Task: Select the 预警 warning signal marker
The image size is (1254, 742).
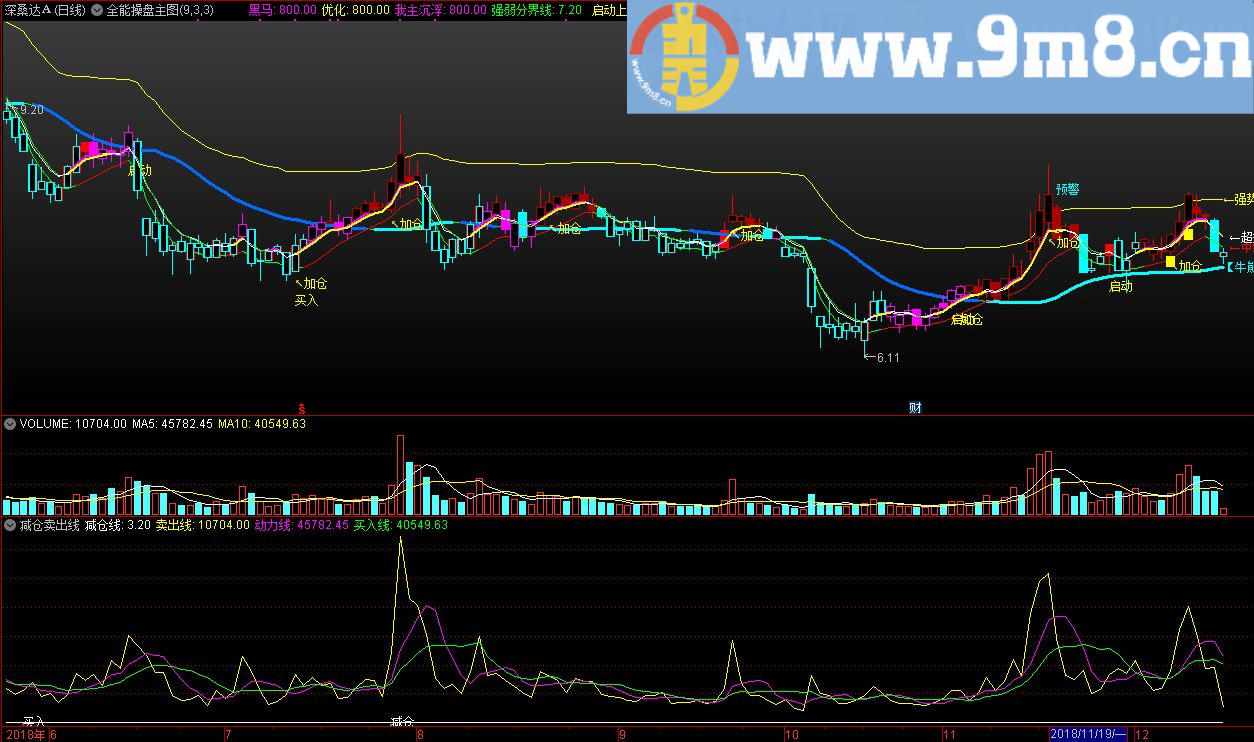Action: pyautogui.click(x=1067, y=189)
